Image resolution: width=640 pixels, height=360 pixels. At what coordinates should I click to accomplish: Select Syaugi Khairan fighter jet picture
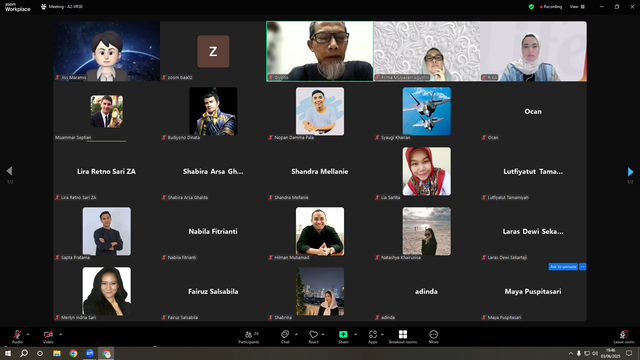point(427,111)
